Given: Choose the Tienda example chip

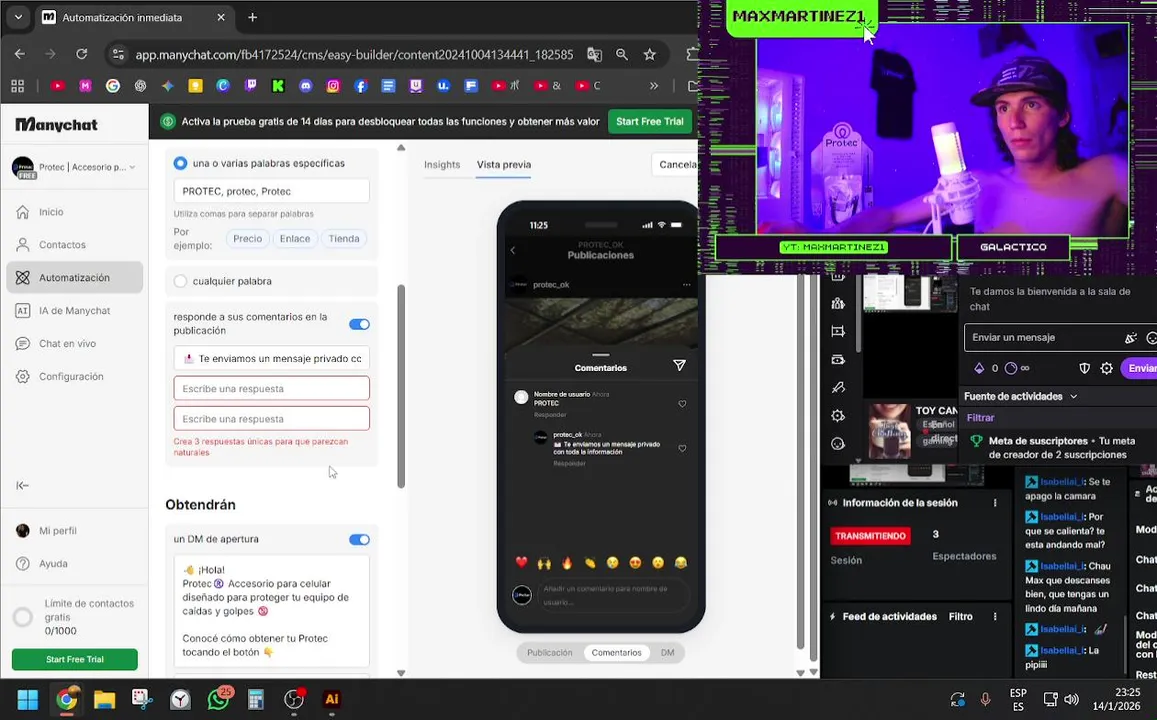Looking at the screenshot, I should click(344, 238).
